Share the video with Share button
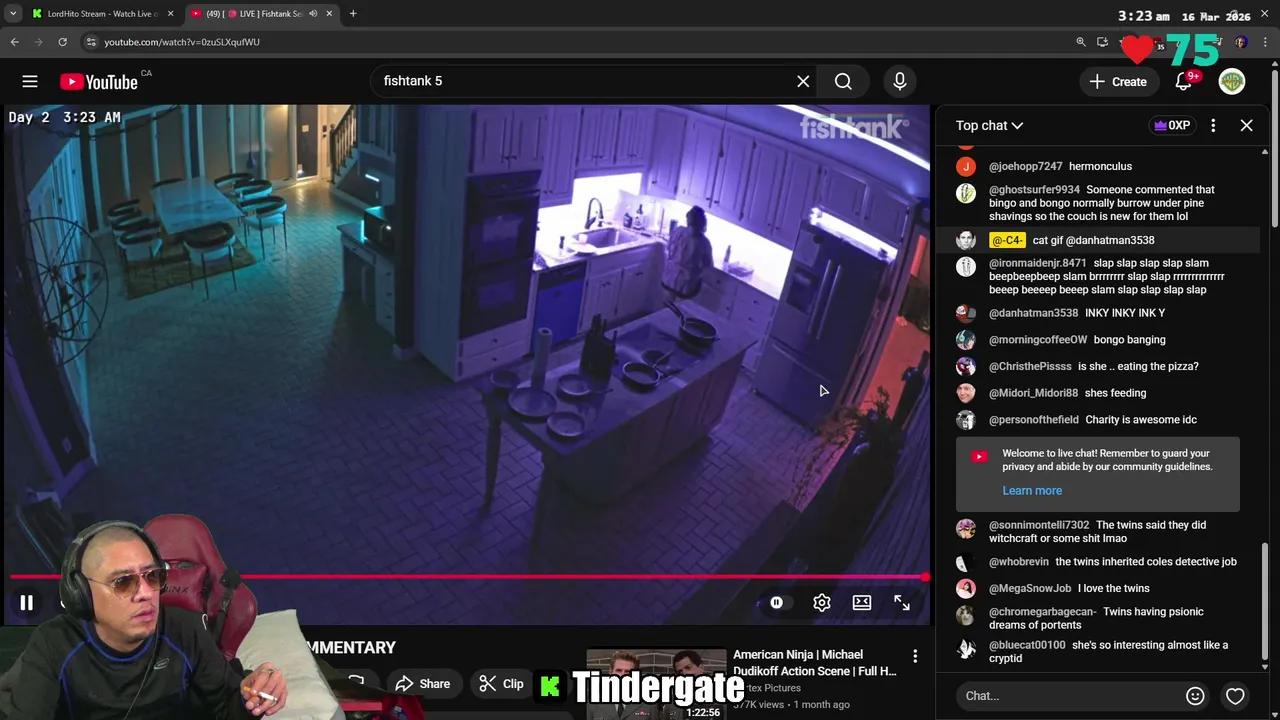This screenshot has height=720, width=1280. point(422,684)
